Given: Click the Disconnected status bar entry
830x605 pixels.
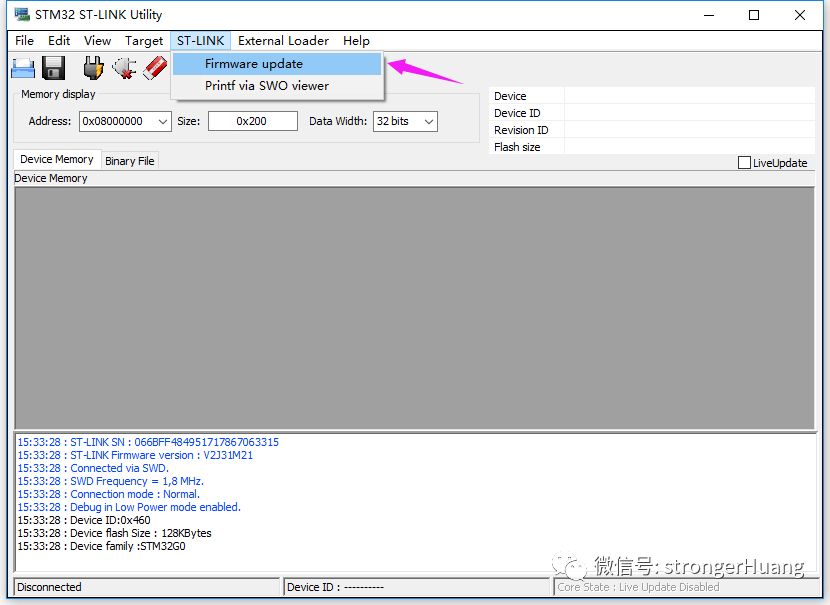Looking at the screenshot, I should (146, 587).
